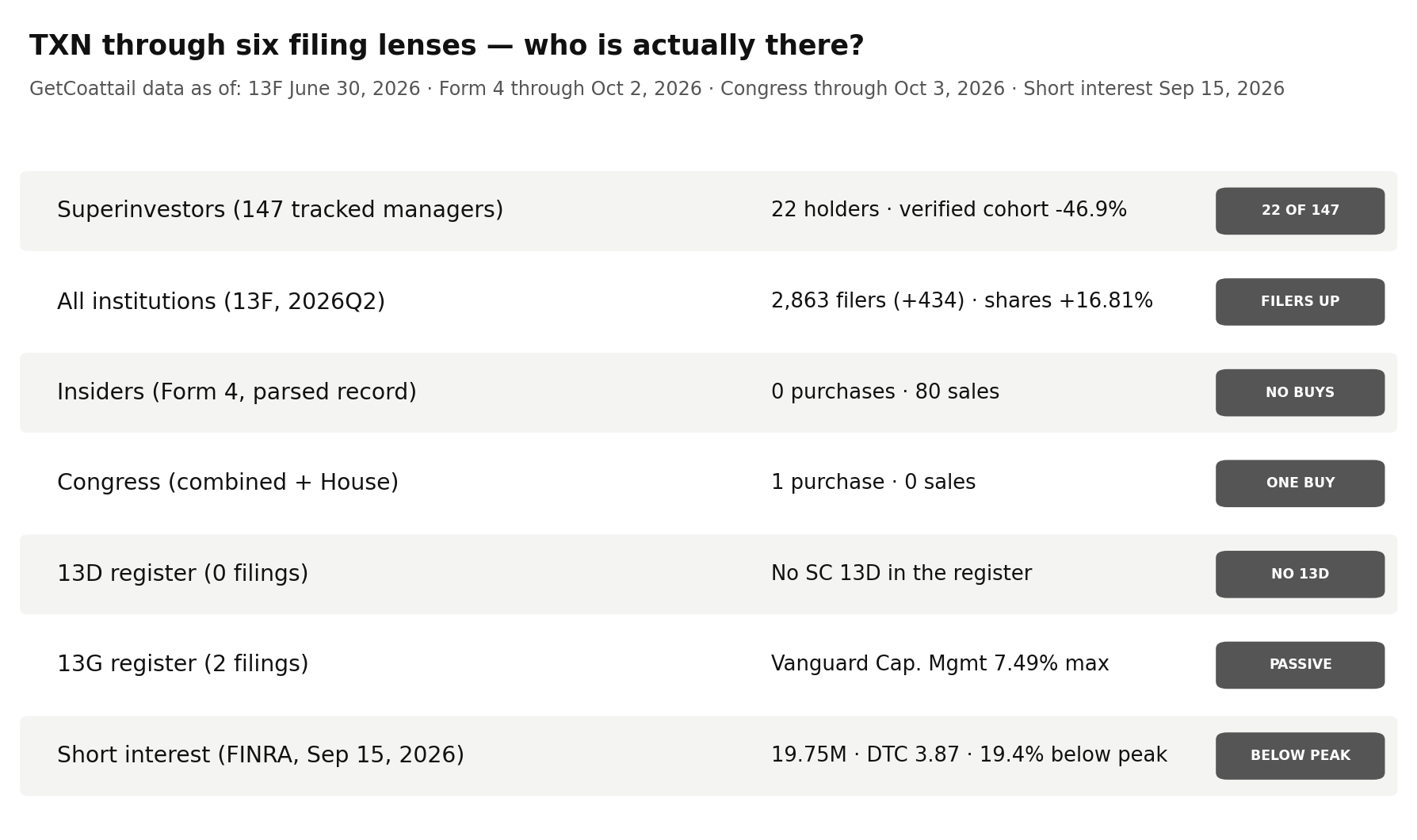Click the Vanguard Cap. Mgmt 7.49% text

(940, 664)
